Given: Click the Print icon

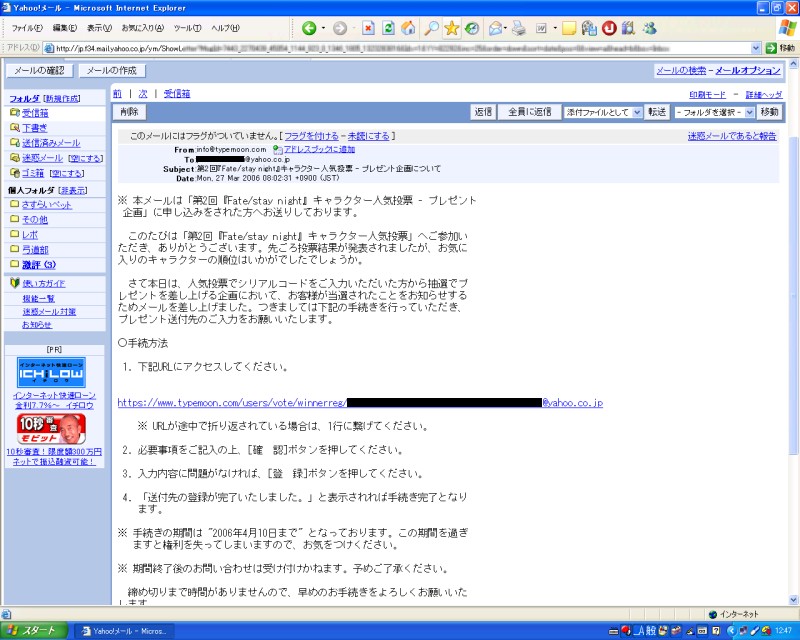Looking at the screenshot, I should click(519, 28).
